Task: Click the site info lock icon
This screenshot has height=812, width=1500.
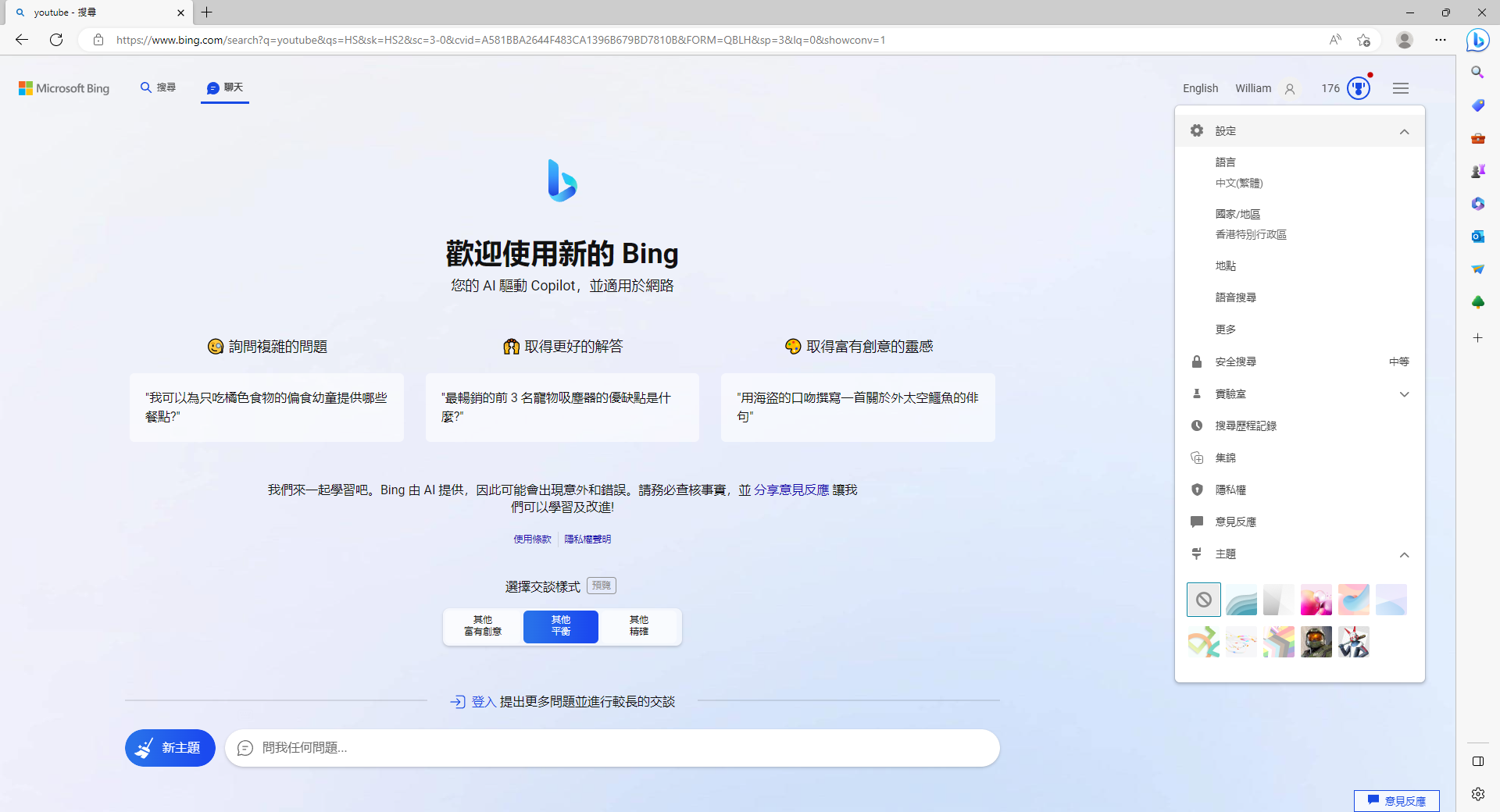Action: 98,40
